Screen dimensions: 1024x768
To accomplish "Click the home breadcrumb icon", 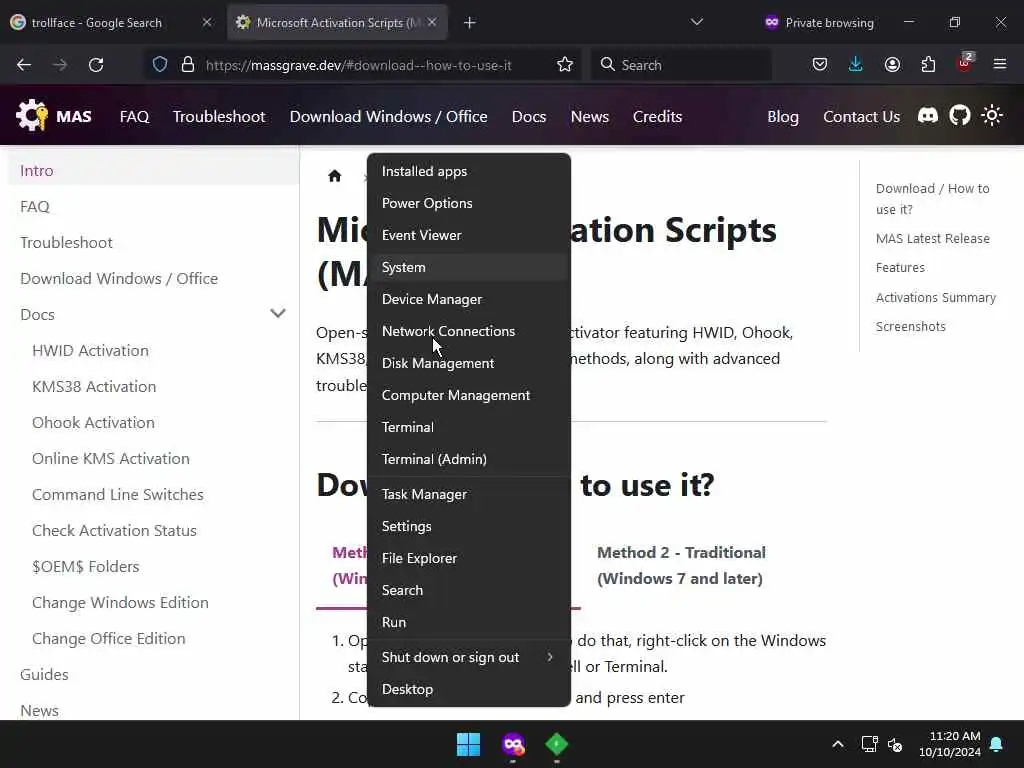I will pos(335,176).
